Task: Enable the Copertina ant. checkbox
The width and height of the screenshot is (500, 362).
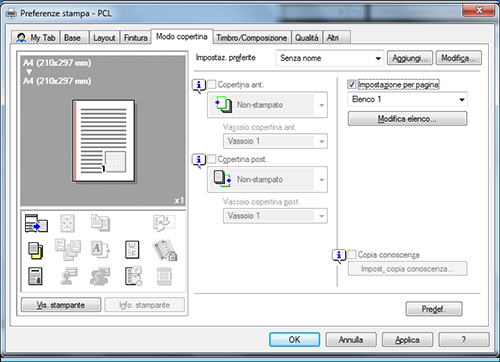Action: point(211,84)
